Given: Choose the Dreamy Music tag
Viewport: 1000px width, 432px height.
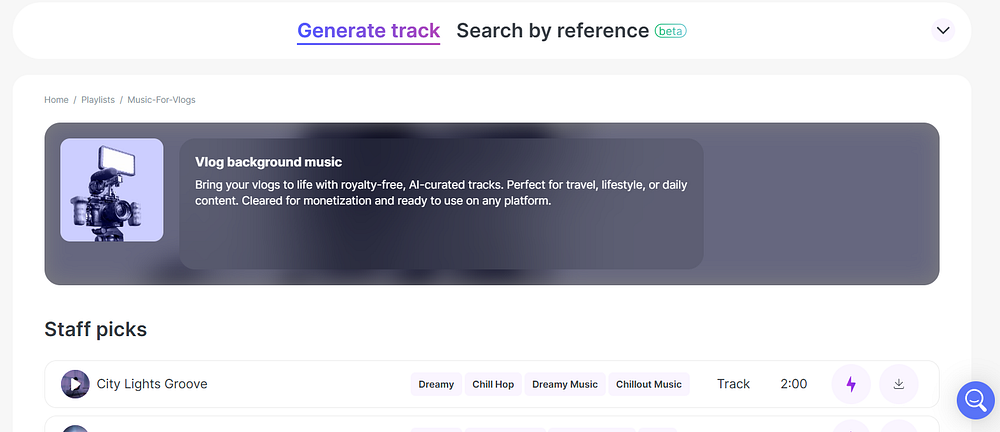Looking at the screenshot, I should coord(565,384).
